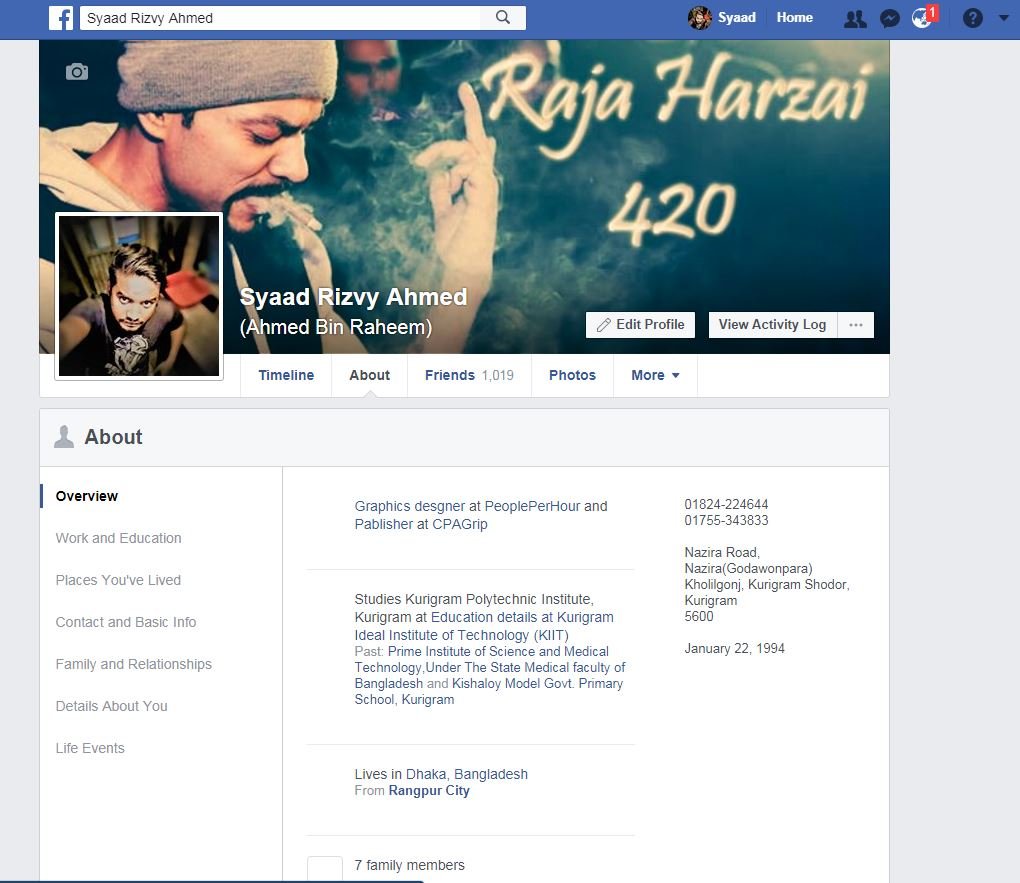The height and width of the screenshot is (883, 1020).
Task: Open the Friend Requests icon
Action: (x=855, y=17)
